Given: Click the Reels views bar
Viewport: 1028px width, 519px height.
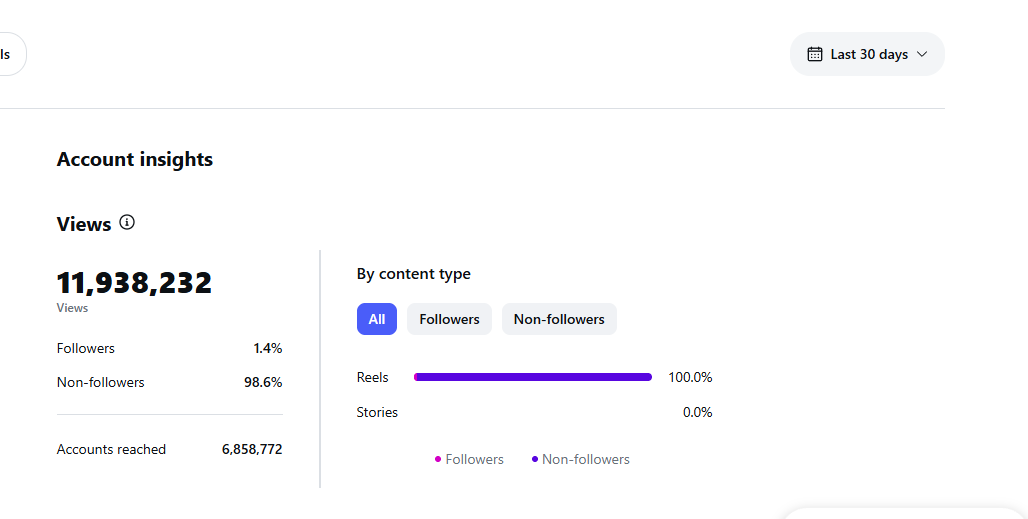Looking at the screenshot, I should click(533, 377).
